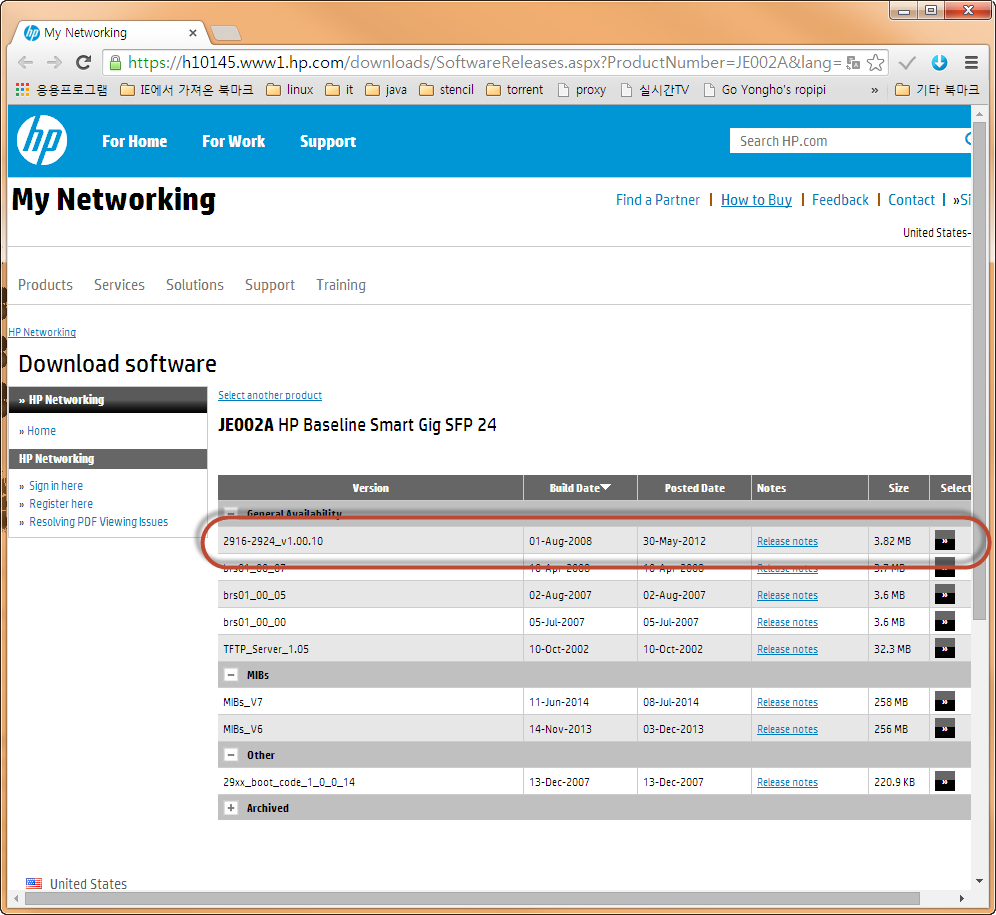Image resolution: width=996 pixels, height=915 pixels.
Task: Click the horizontal page scrollbar
Action: 471,898
